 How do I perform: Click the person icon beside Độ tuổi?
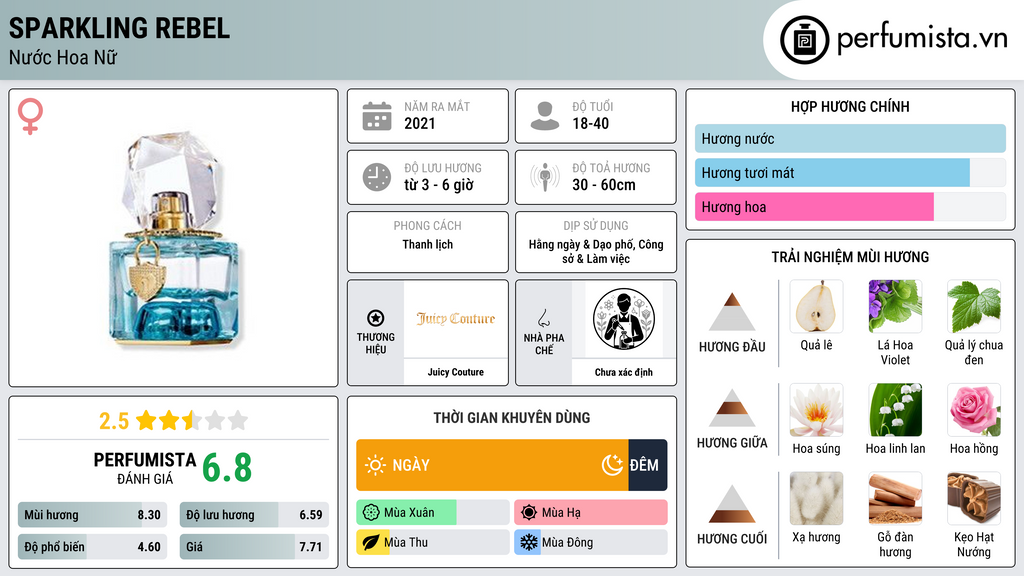tap(545, 116)
